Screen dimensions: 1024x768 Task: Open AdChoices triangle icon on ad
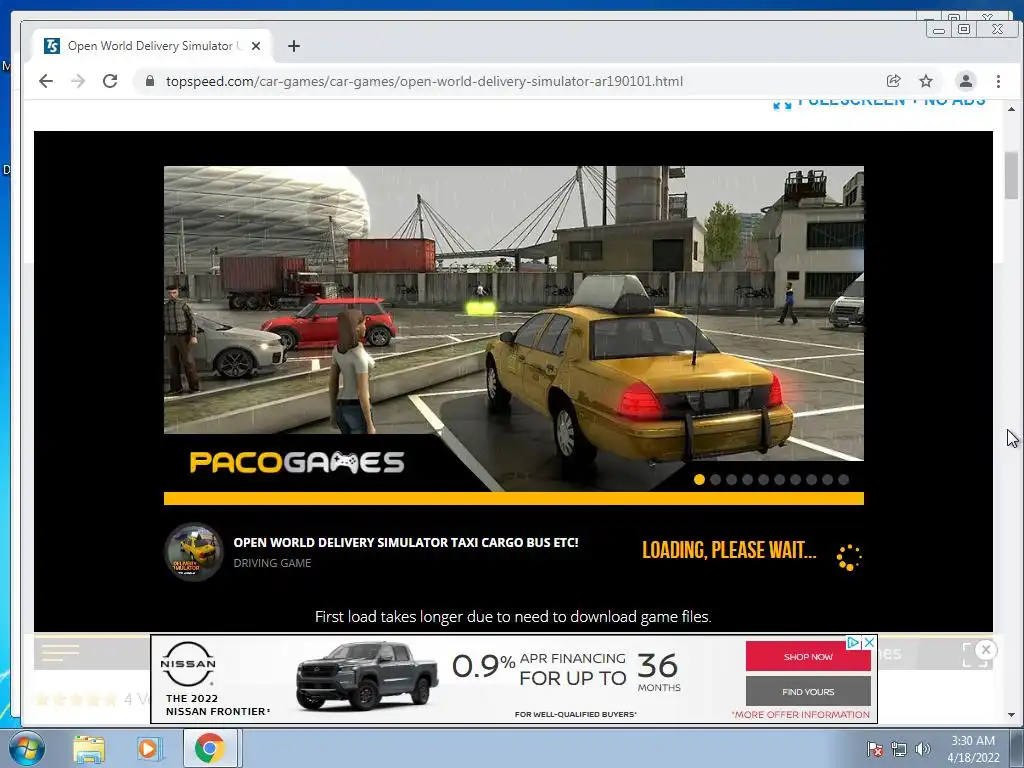854,643
